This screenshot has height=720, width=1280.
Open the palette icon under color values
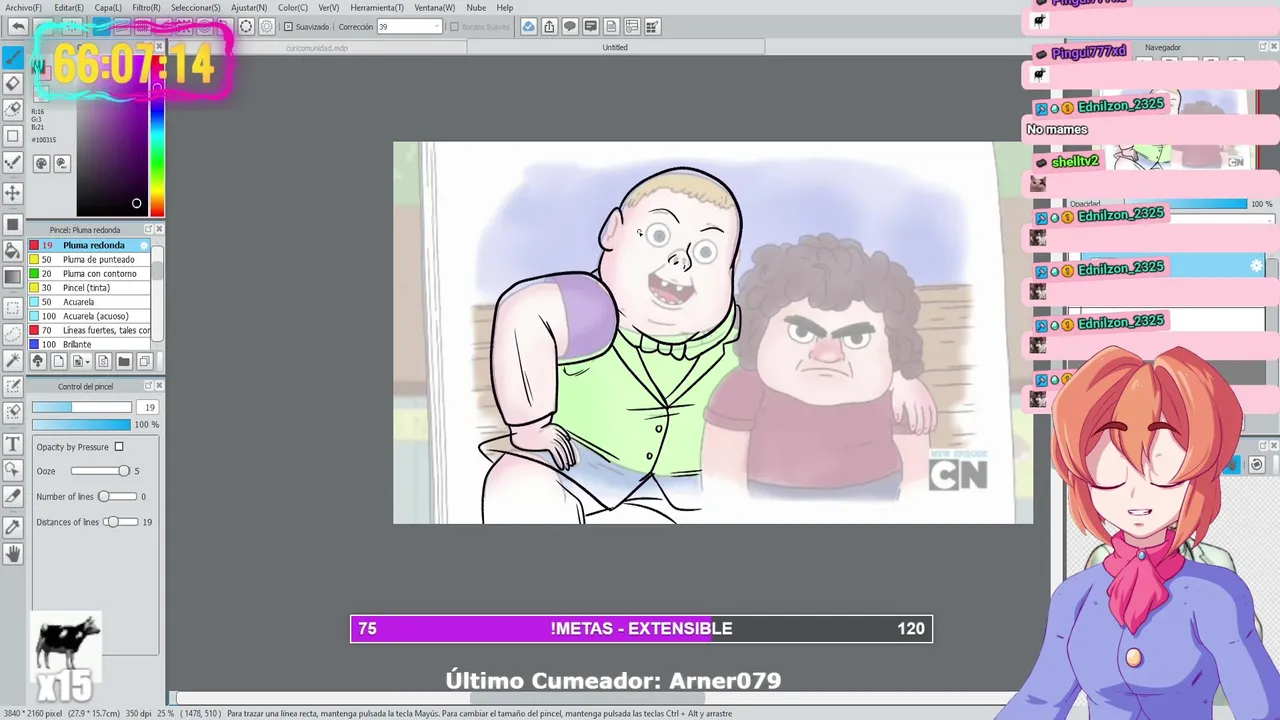pos(41,163)
